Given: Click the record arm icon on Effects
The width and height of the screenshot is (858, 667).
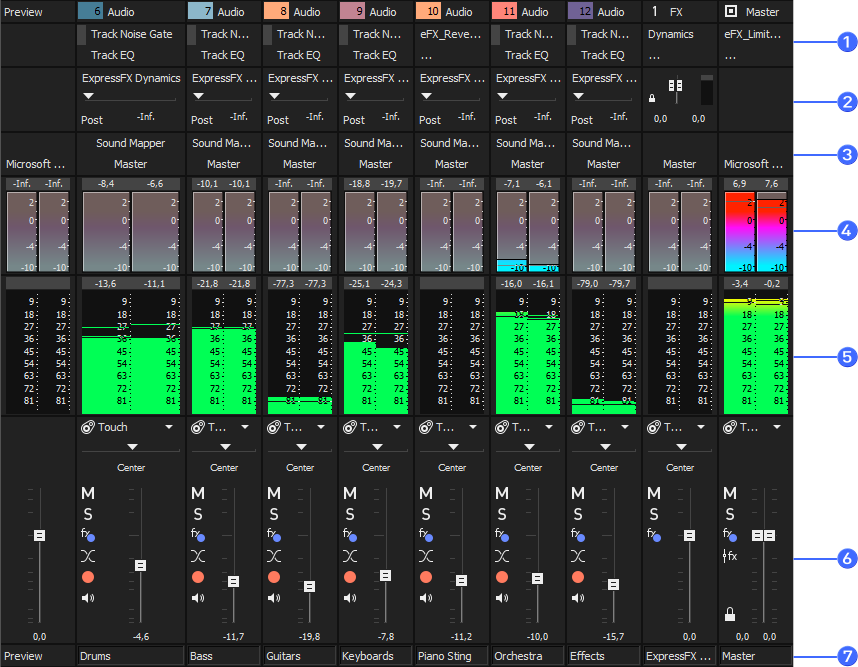Looking at the screenshot, I should coord(578,577).
